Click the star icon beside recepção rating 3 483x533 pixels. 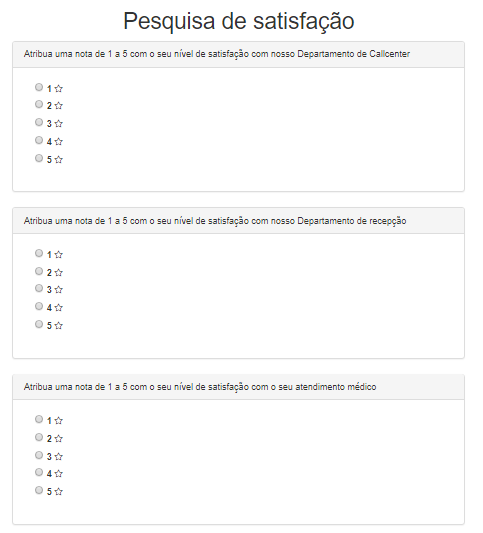pos(58,290)
